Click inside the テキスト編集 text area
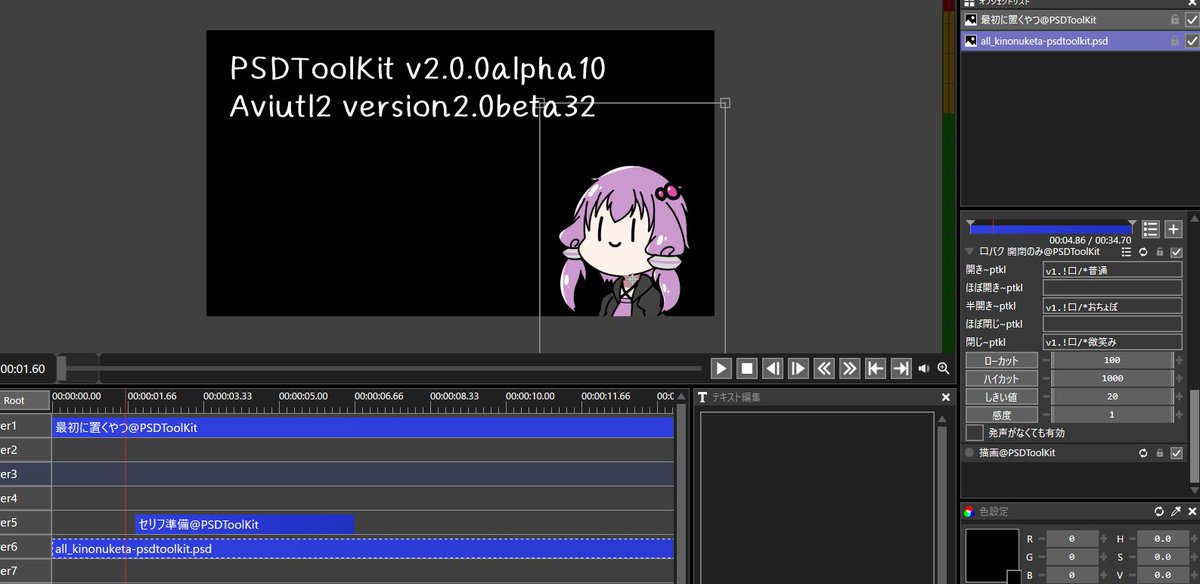Screen dimensions: 1200x584 817,496
